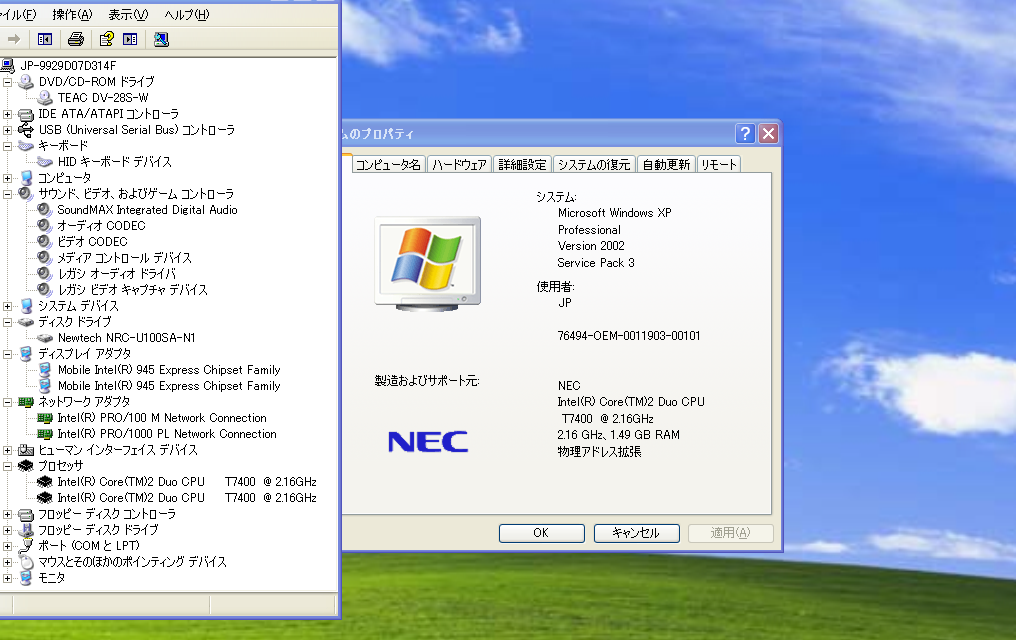Screen dimensions: 1016x640
Task: Click the フロッピー ディスク ドライブ icon
Action: (26, 530)
